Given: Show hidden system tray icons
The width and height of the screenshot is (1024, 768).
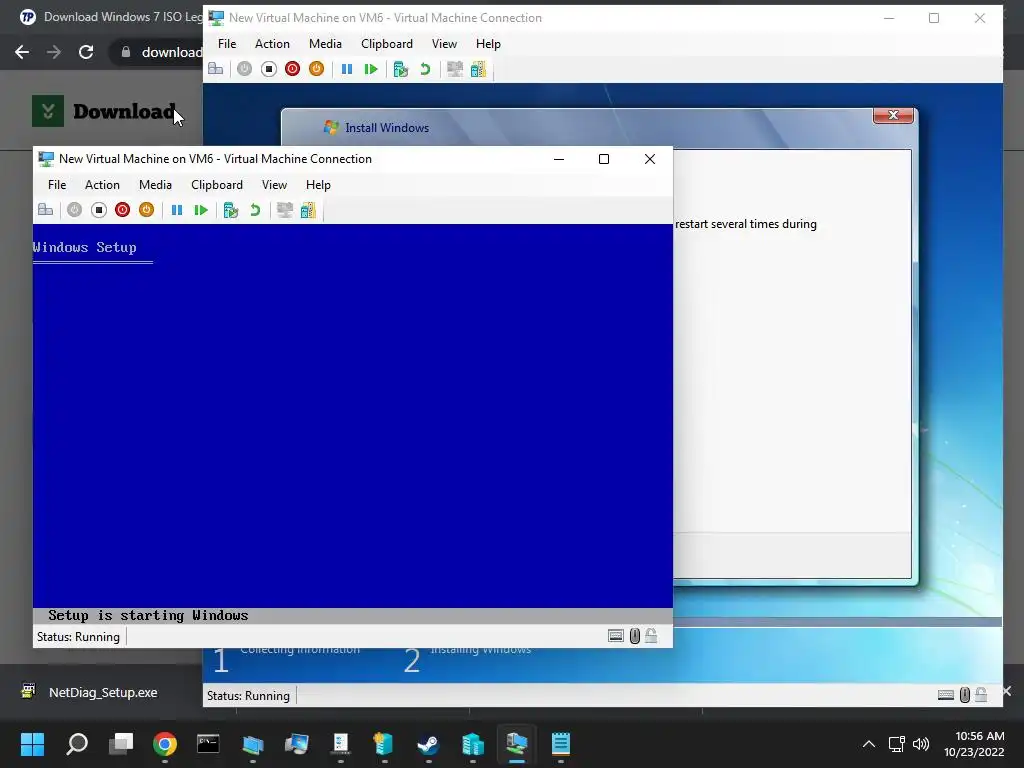Looking at the screenshot, I should pyautogui.click(x=869, y=744).
